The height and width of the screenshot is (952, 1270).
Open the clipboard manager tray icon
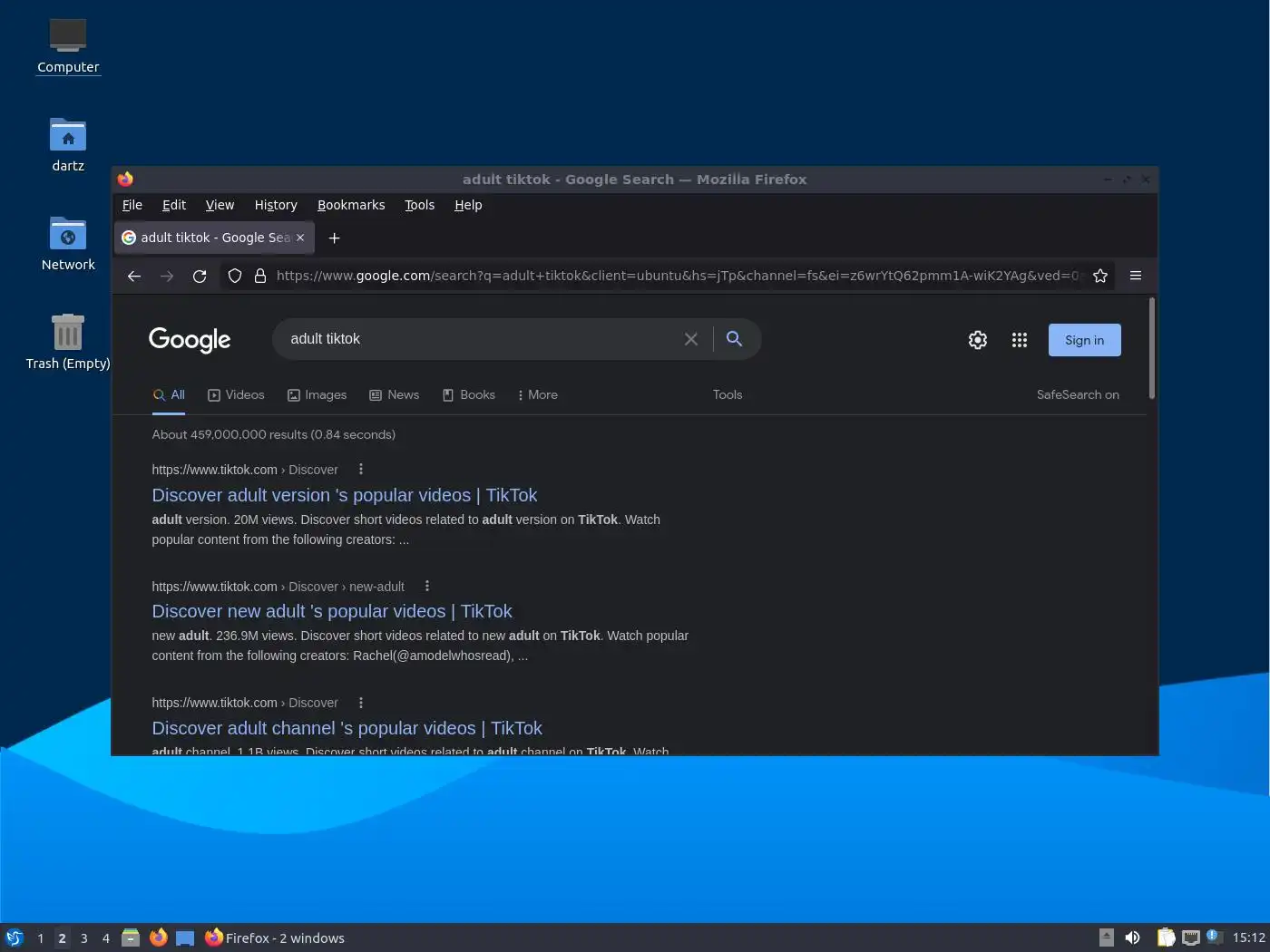[1167, 938]
